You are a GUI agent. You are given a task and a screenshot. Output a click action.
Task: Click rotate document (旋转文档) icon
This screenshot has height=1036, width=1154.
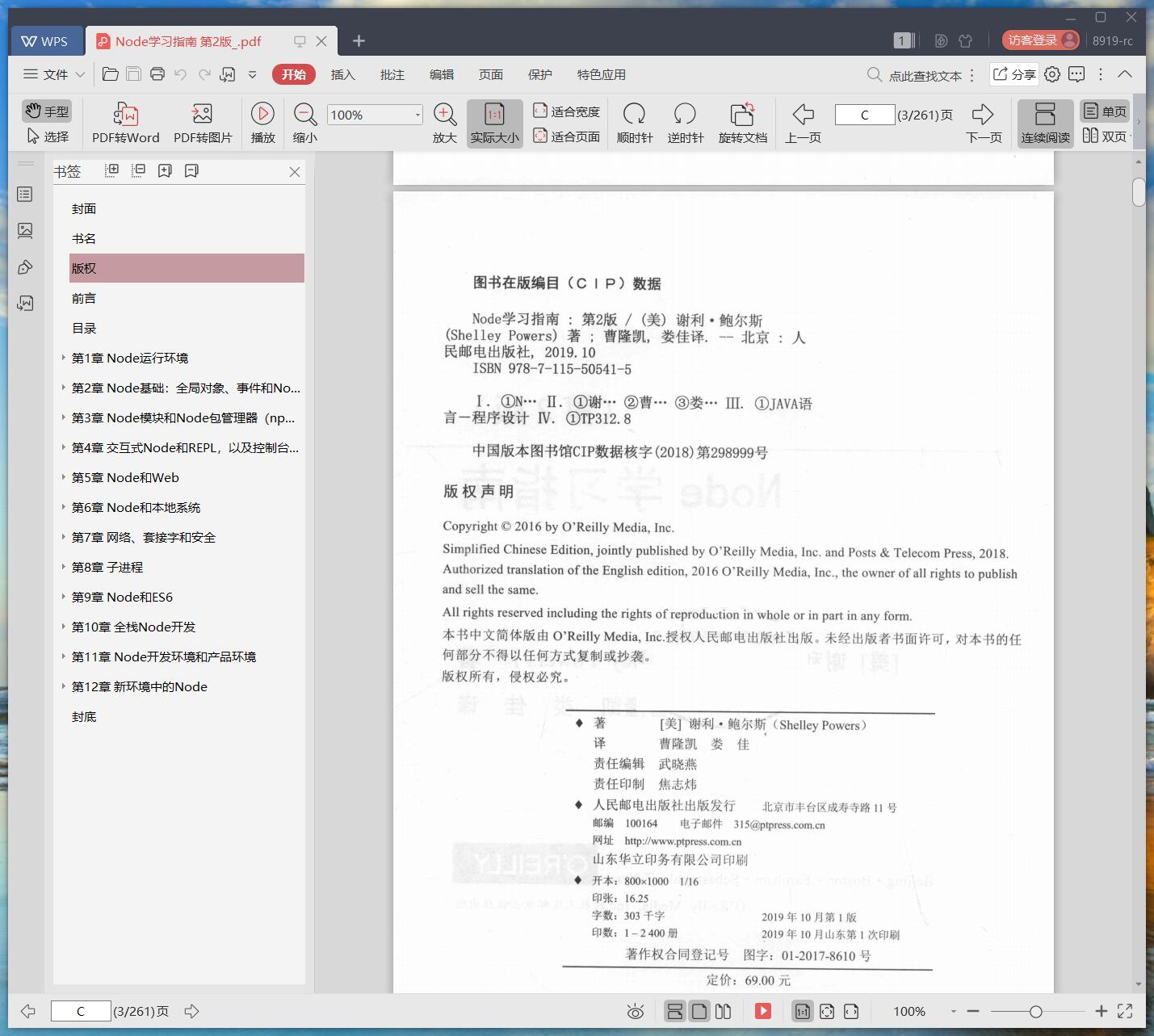pos(742,123)
